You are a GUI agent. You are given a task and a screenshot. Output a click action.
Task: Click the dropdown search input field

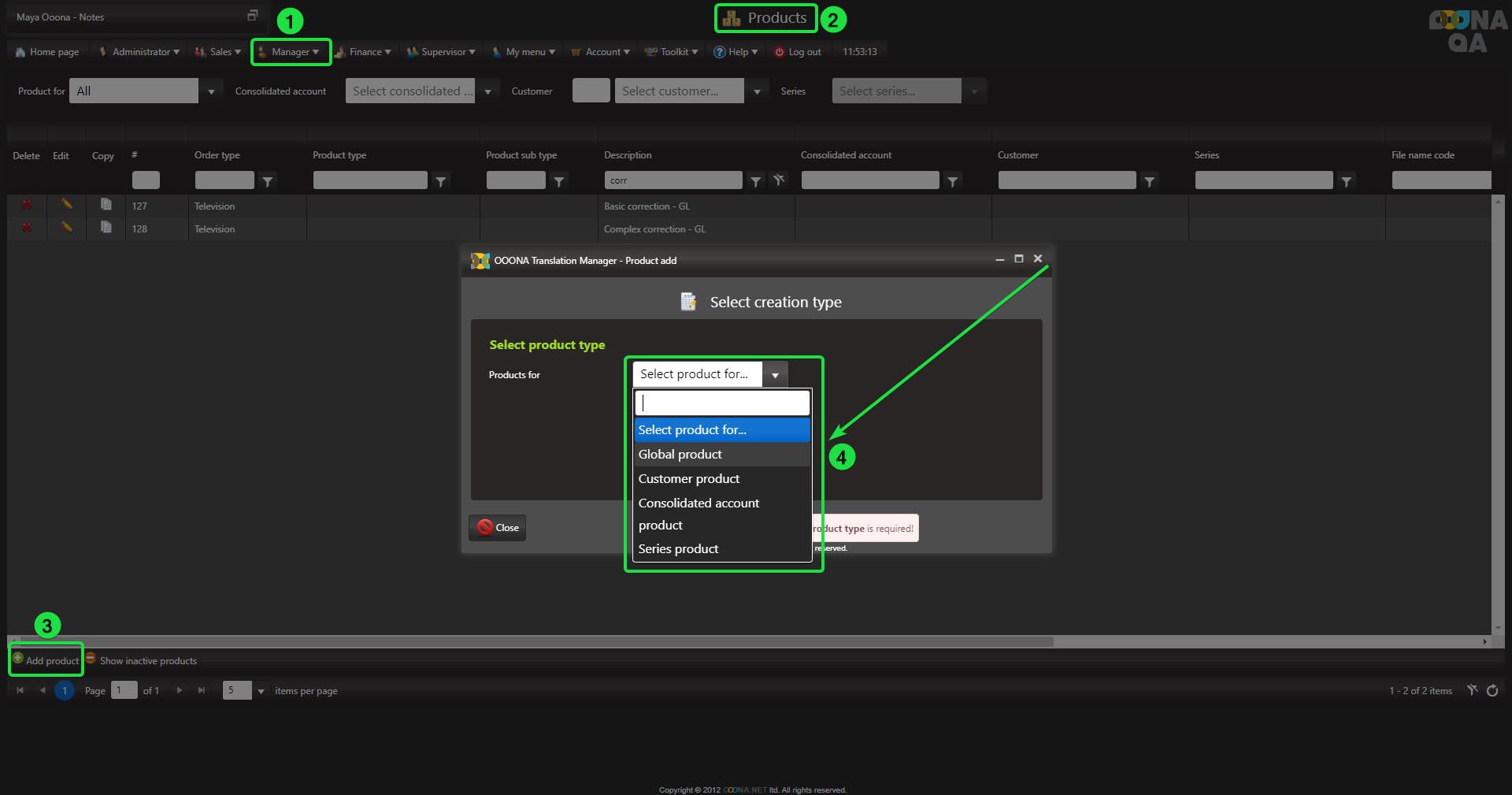coord(722,403)
